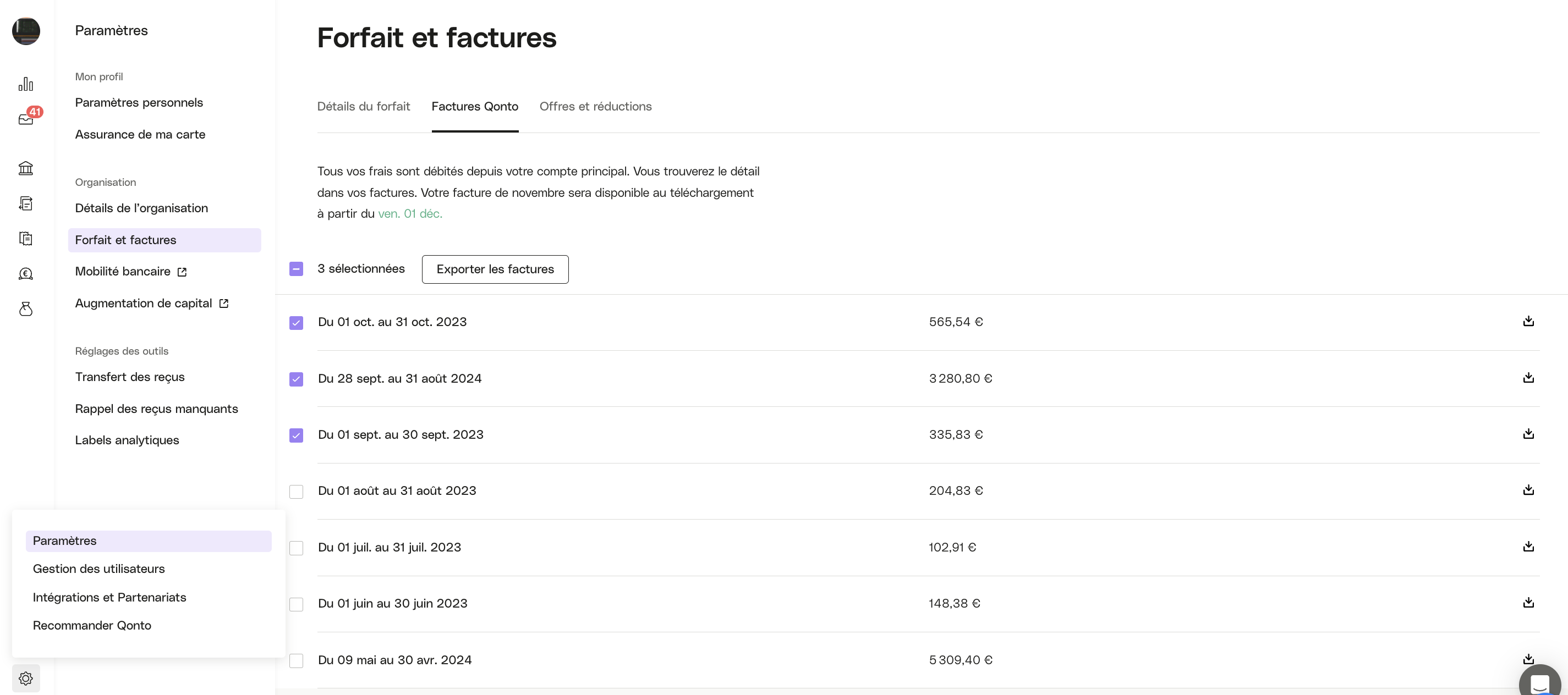The image size is (1568, 695).
Task: Switch to Détails du forfait tab
Action: pos(364,107)
